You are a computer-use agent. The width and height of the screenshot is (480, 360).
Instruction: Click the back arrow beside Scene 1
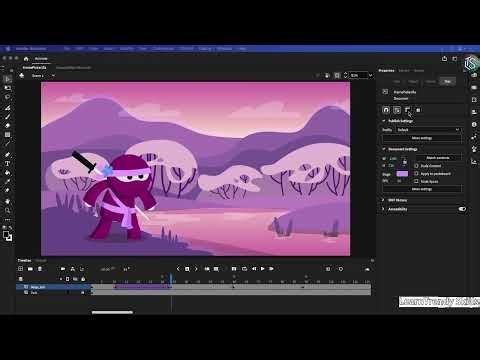(22, 76)
